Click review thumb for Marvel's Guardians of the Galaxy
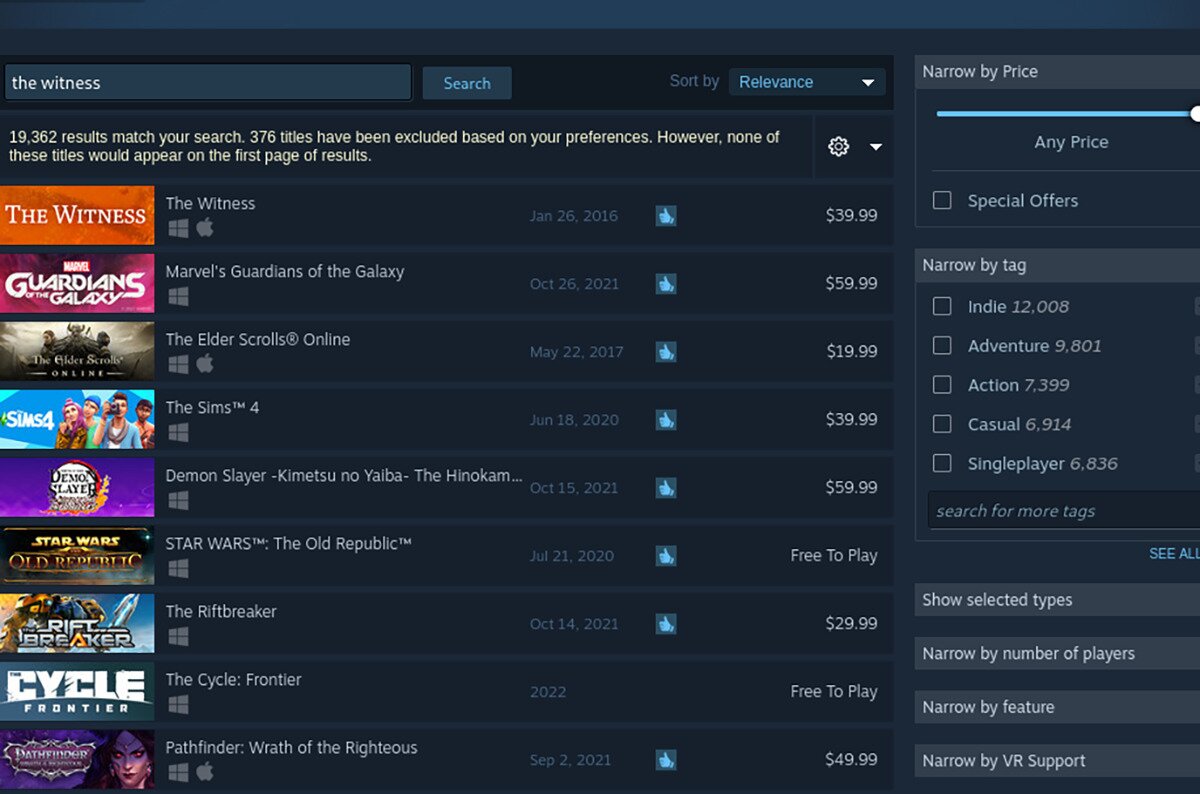 tap(666, 283)
